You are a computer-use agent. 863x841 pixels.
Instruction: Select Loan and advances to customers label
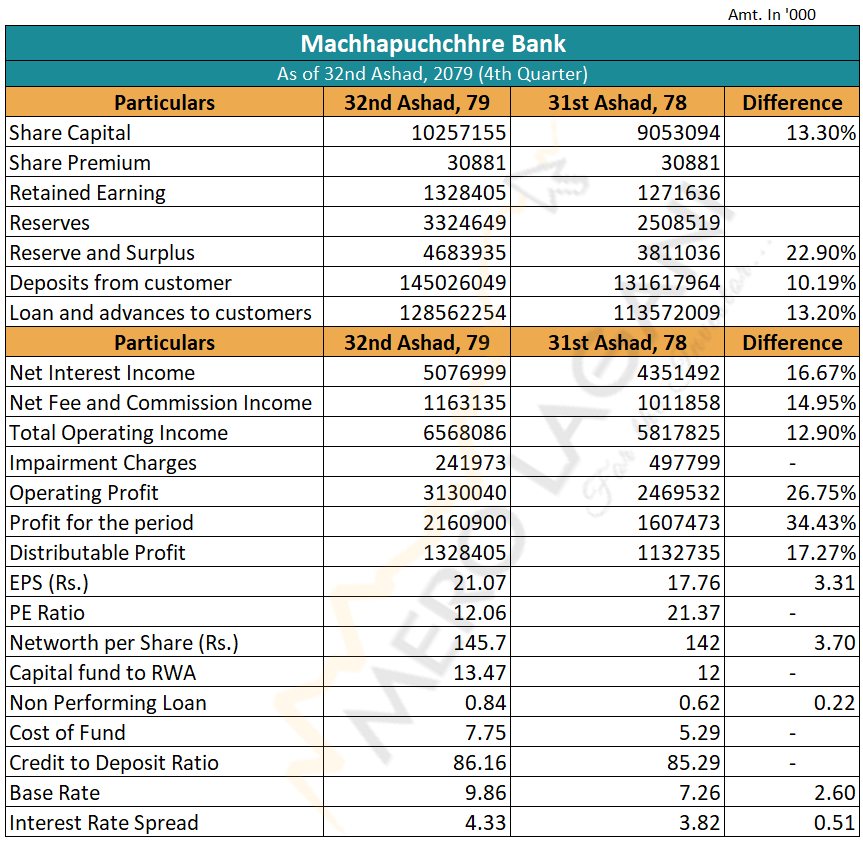pos(160,313)
